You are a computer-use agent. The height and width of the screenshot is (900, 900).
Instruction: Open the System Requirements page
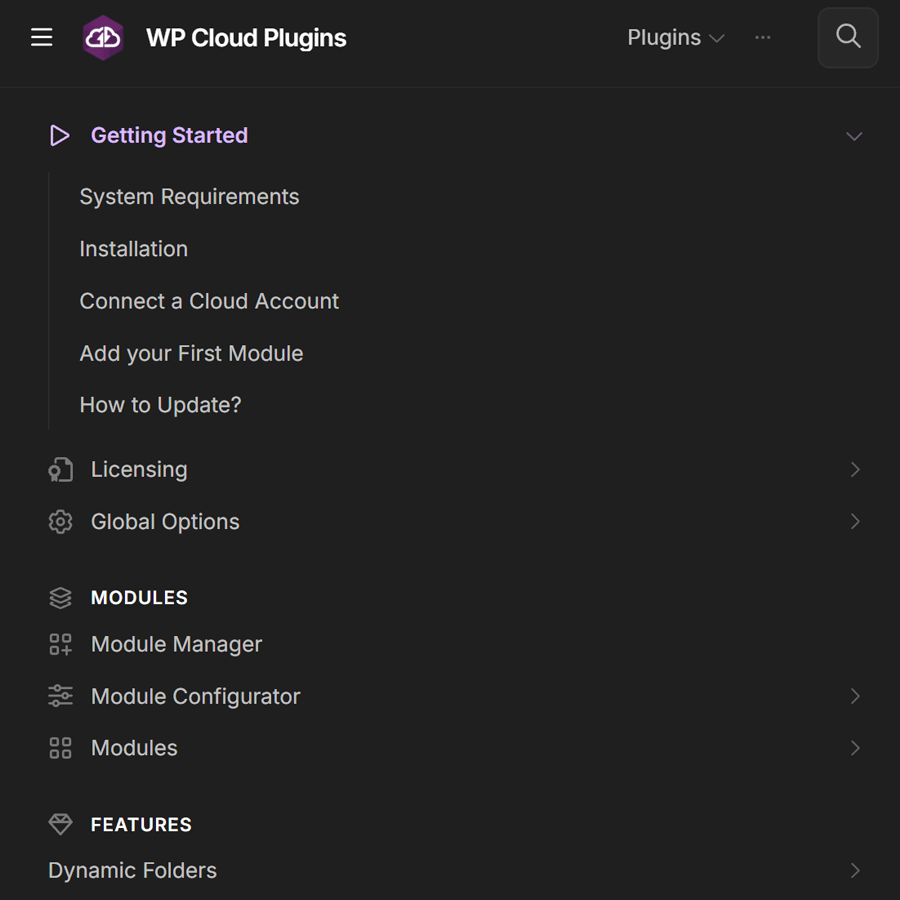coord(189,197)
